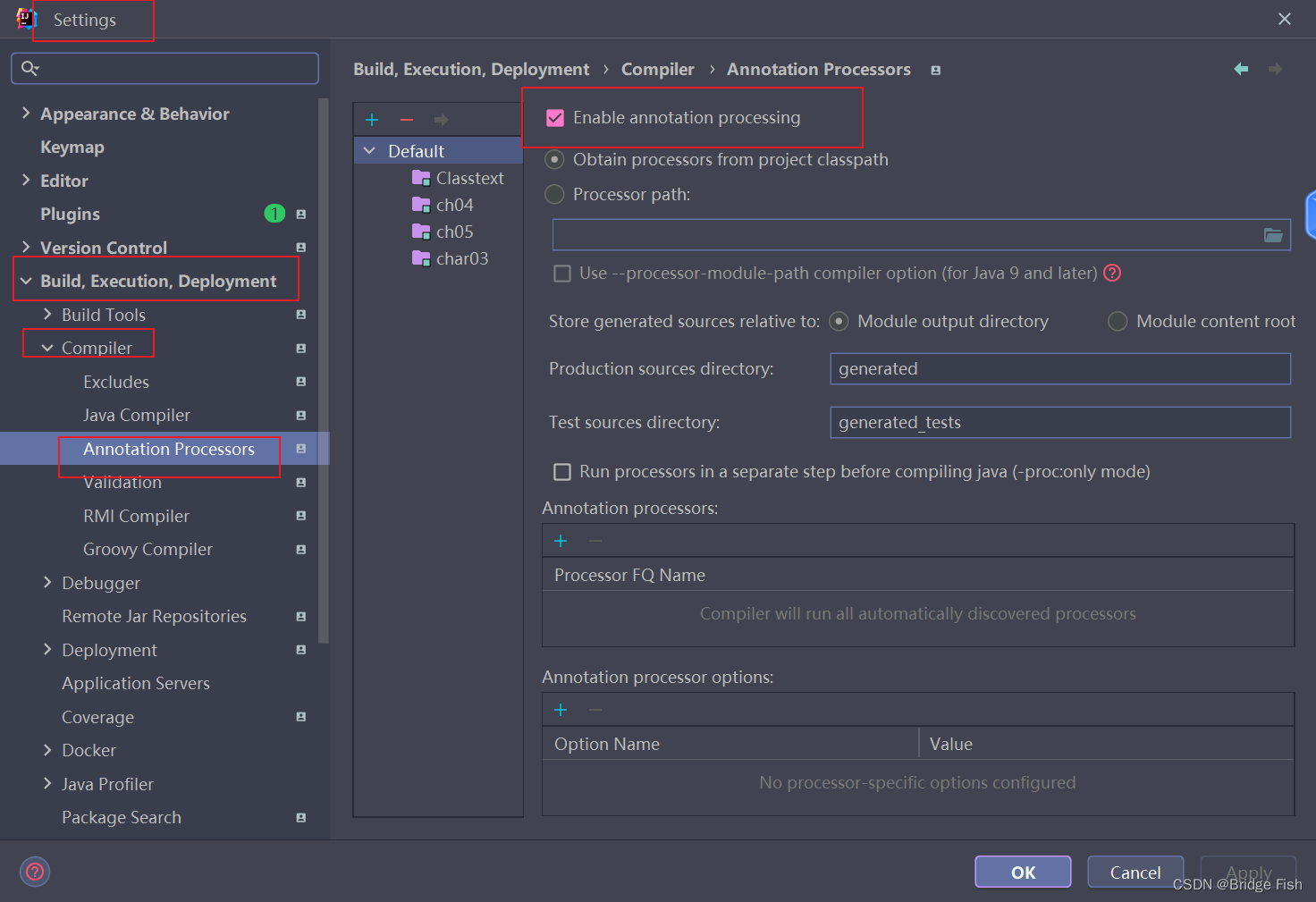
Task: Click the help icon next to processor-module-path option
Action: tap(1111, 273)
